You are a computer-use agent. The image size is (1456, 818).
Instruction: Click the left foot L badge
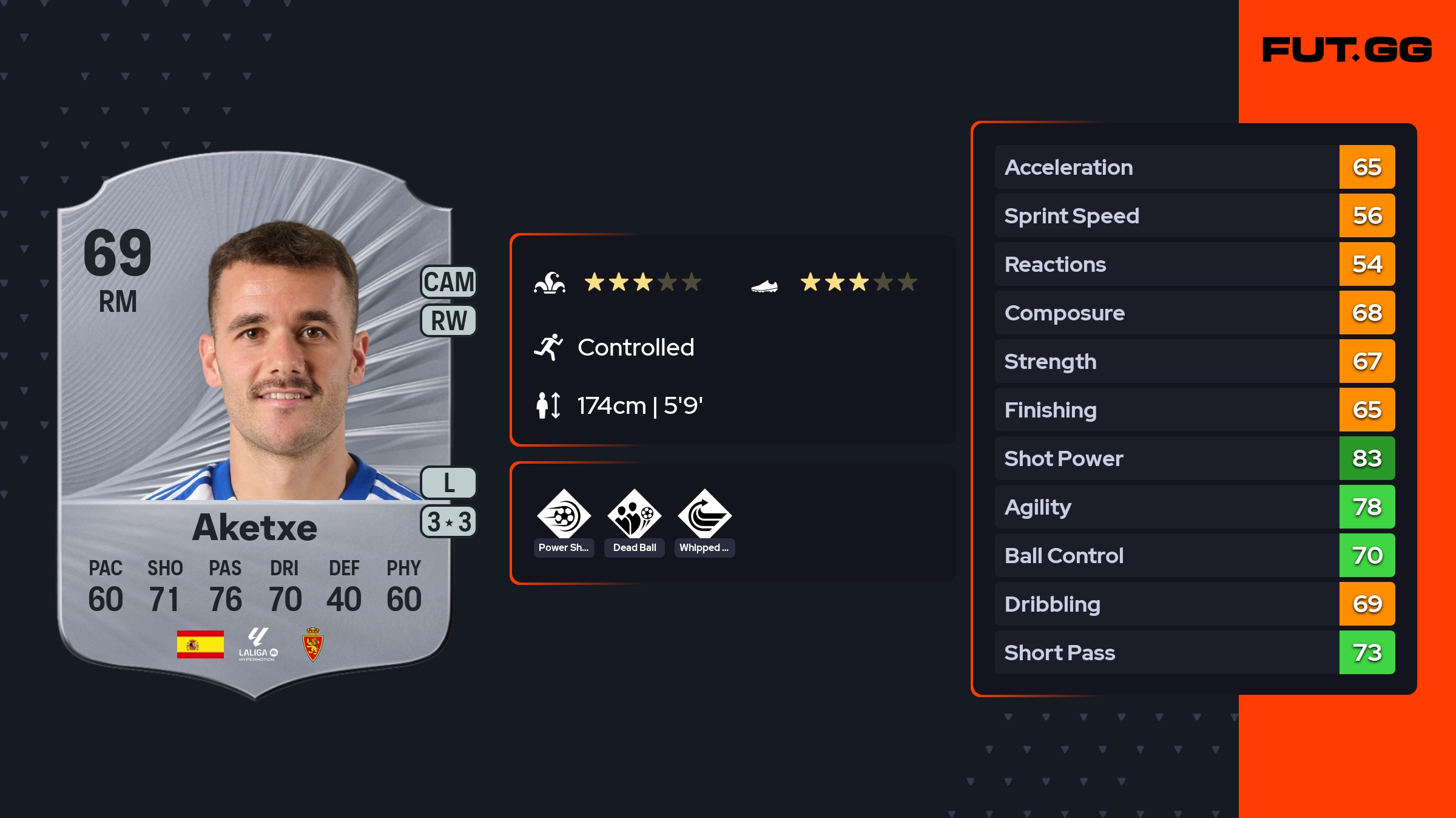pyautogui.click(x=449, y=483)
